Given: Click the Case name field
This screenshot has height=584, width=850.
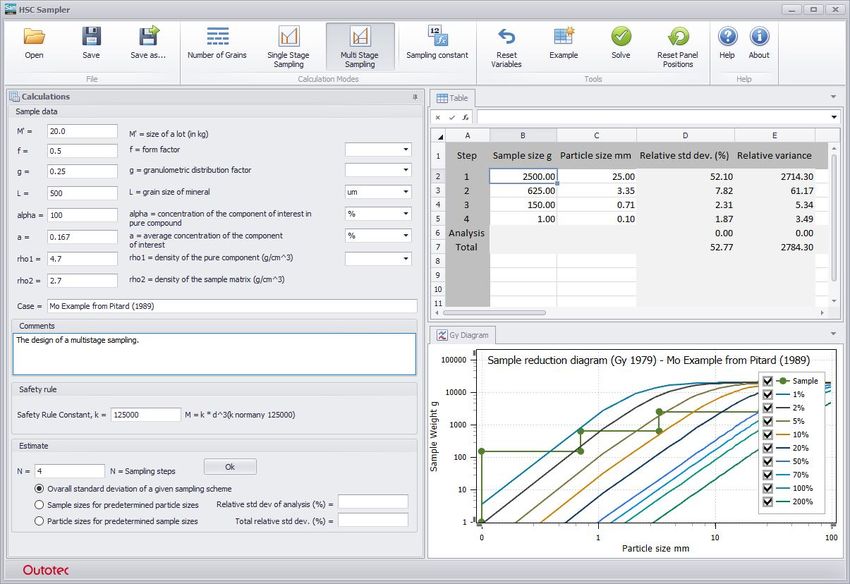Looking at the screenshot, I should coord(232,306).
